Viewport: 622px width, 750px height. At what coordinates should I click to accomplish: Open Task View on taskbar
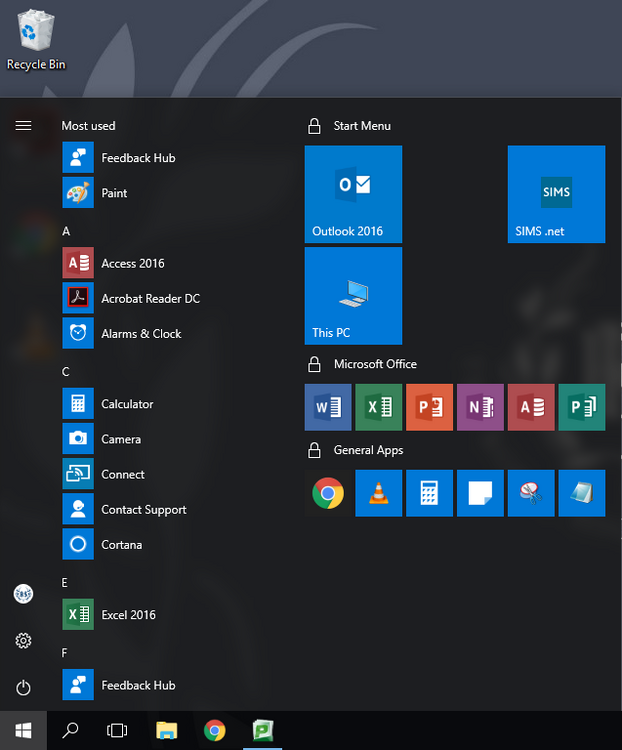(117, 730)
